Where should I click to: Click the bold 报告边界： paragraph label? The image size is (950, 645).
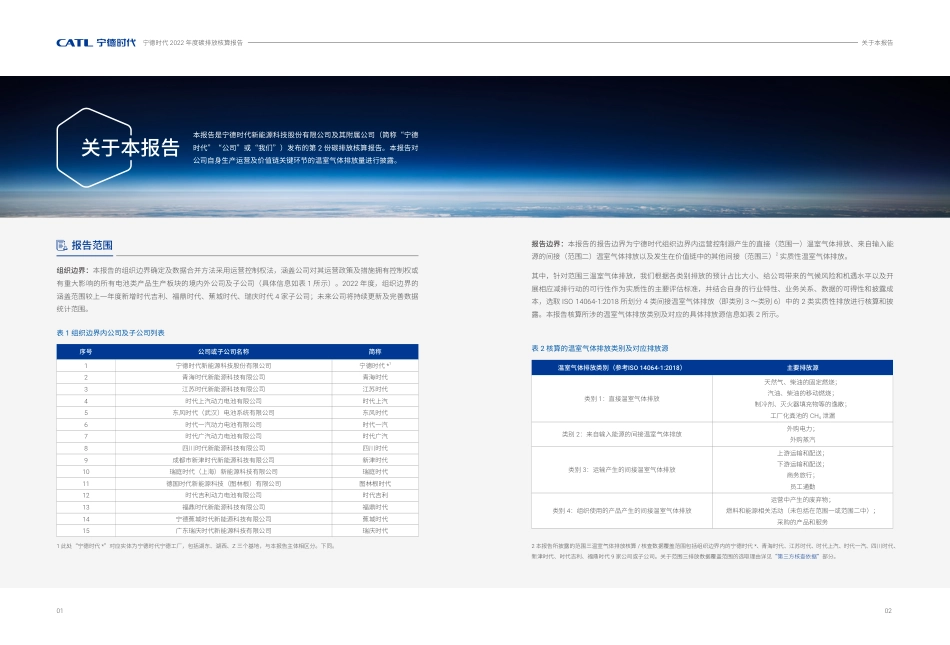click(x=548, y=244)
